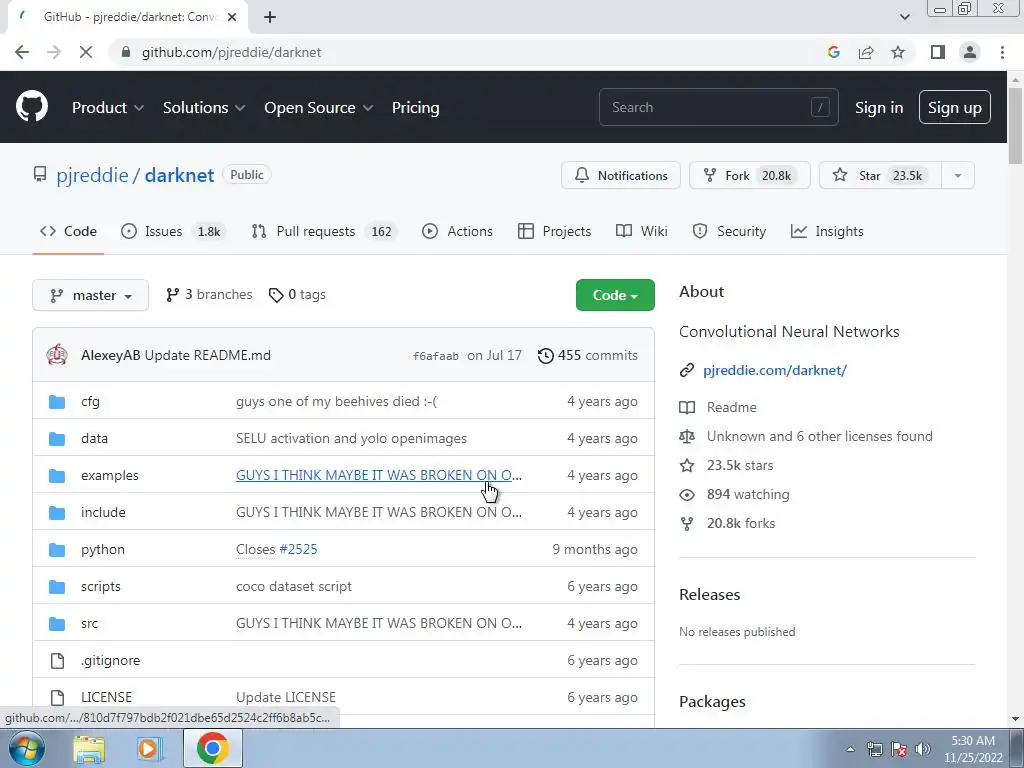The height and width of the screenshot is (768, 1024).
Task: Switch to Pull requests tab
Action: [x=325, y=231]
